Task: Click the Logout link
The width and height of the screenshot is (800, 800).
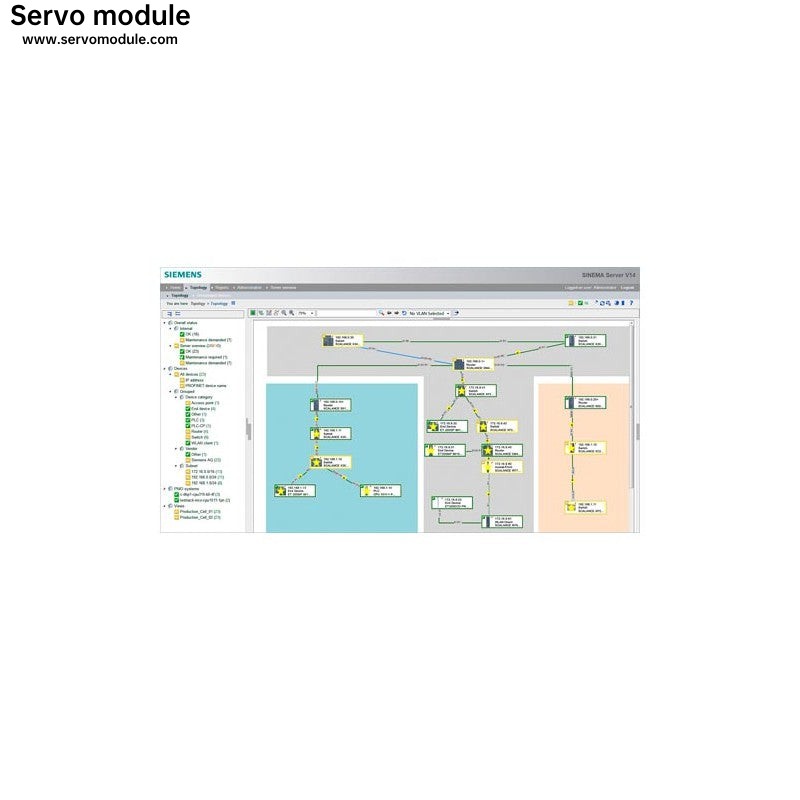Action: point(627,288)
